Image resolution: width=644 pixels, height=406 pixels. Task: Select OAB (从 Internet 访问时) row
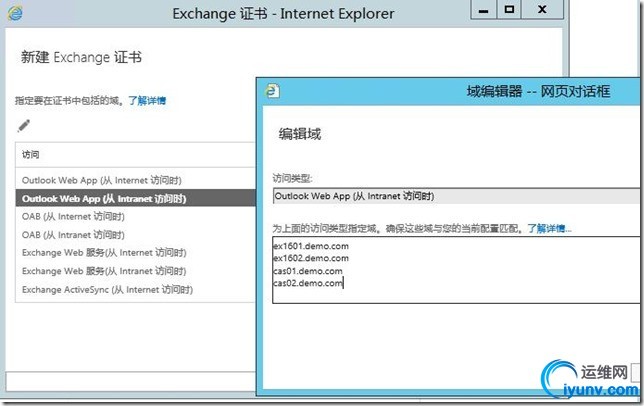pyautogui.click(x=136, y=216)
